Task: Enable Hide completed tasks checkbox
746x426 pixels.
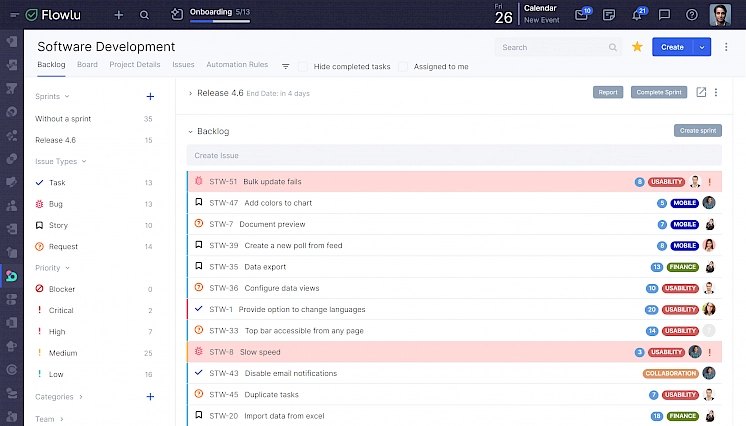Action: [304, 67]
